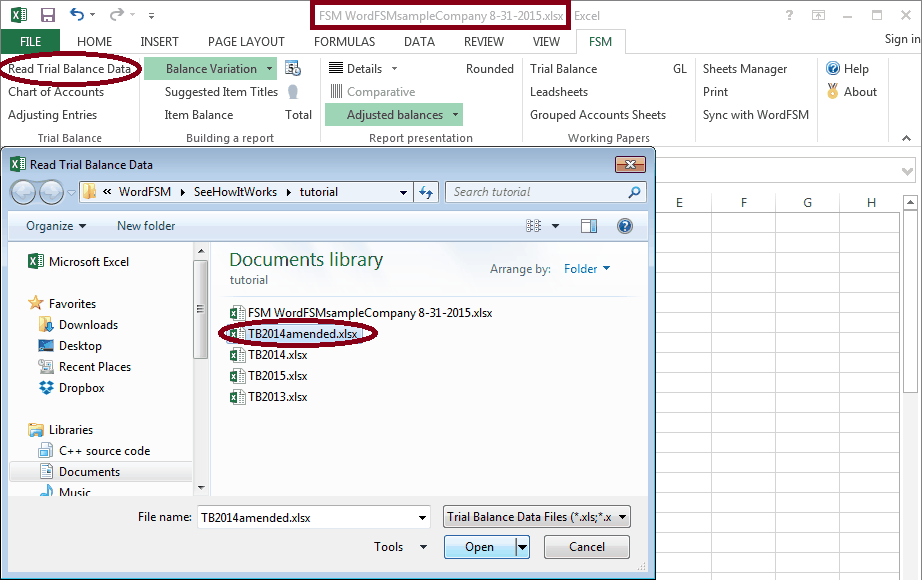The width and height of the screenshot is (922, 580).
Task: Expand the Adjusted balances dropdown arrow
Action: pos(456,115)
